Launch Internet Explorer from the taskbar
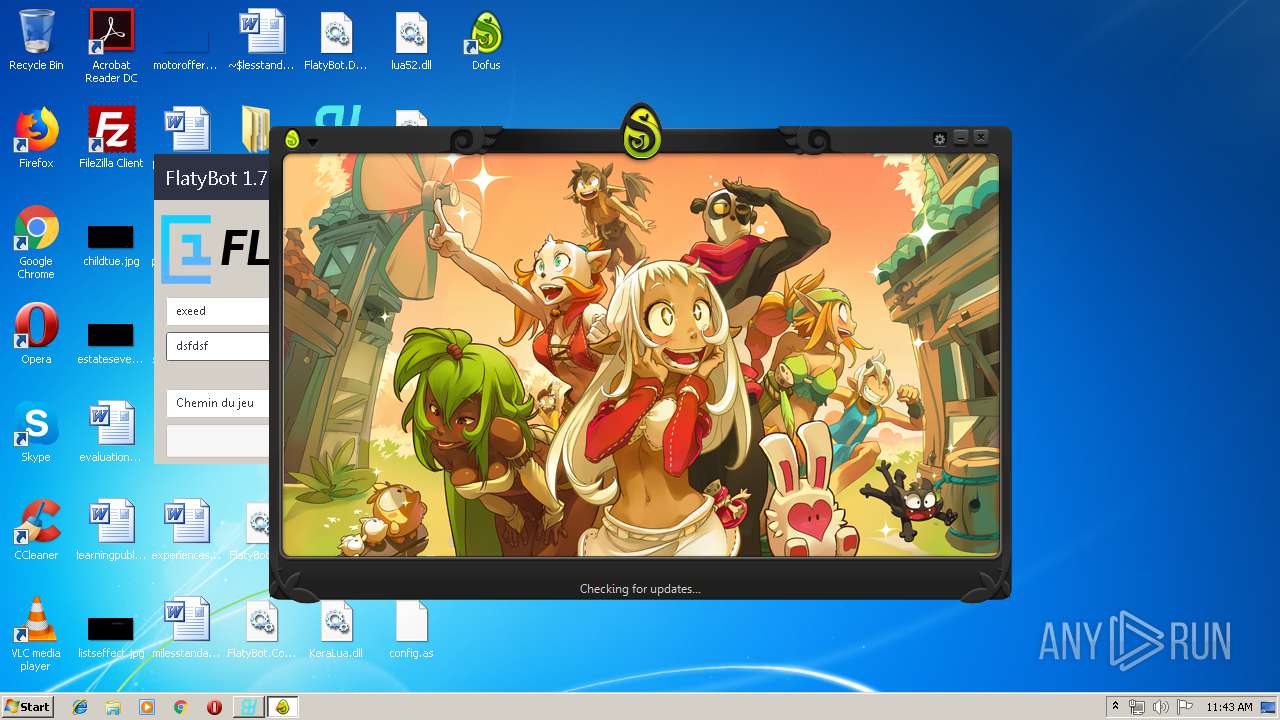The width and height of the screenshot is (1280, 720). pyautogui.click(x=80, y=707)
